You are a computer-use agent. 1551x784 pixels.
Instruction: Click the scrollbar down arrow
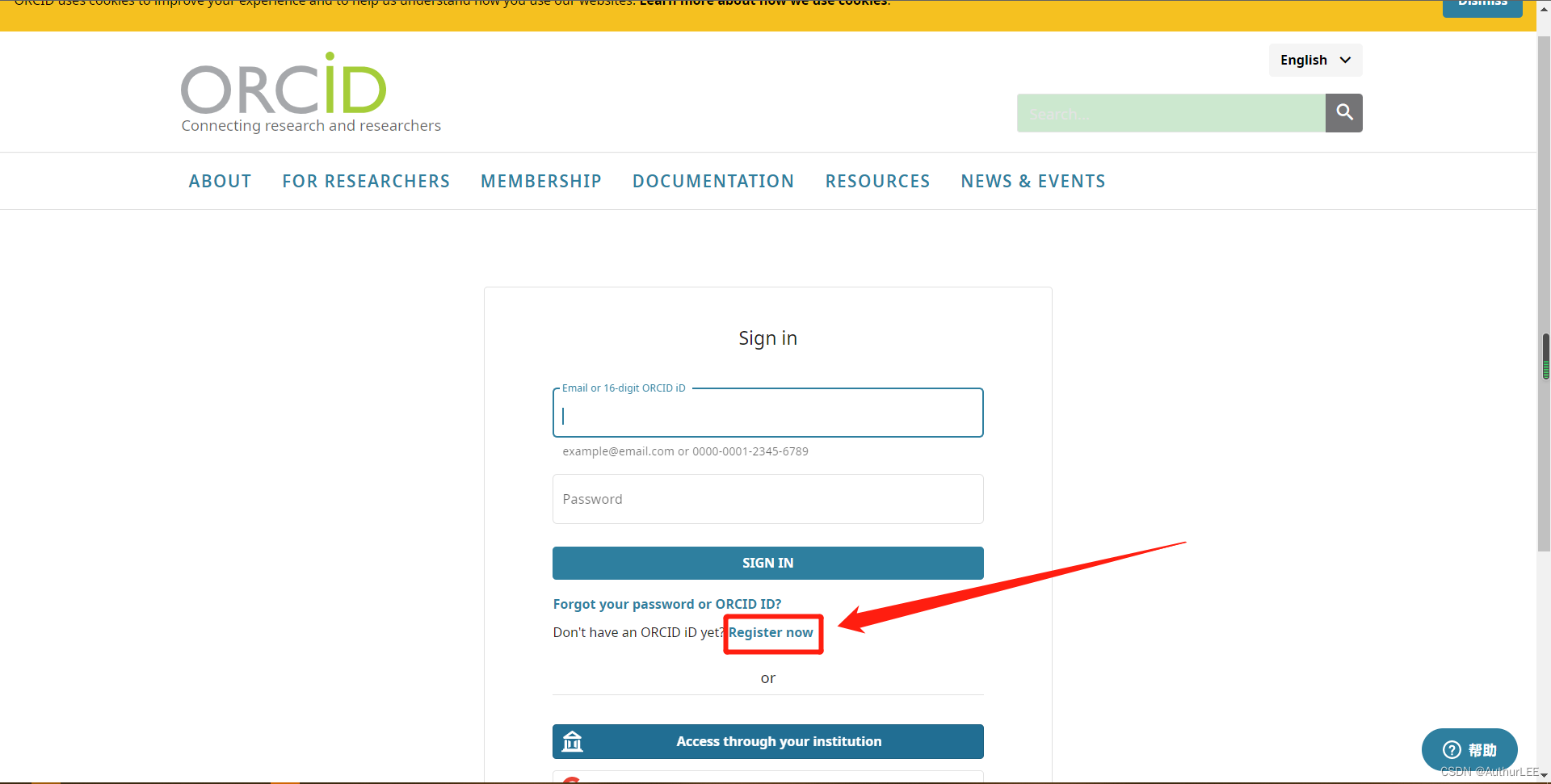1544,776
